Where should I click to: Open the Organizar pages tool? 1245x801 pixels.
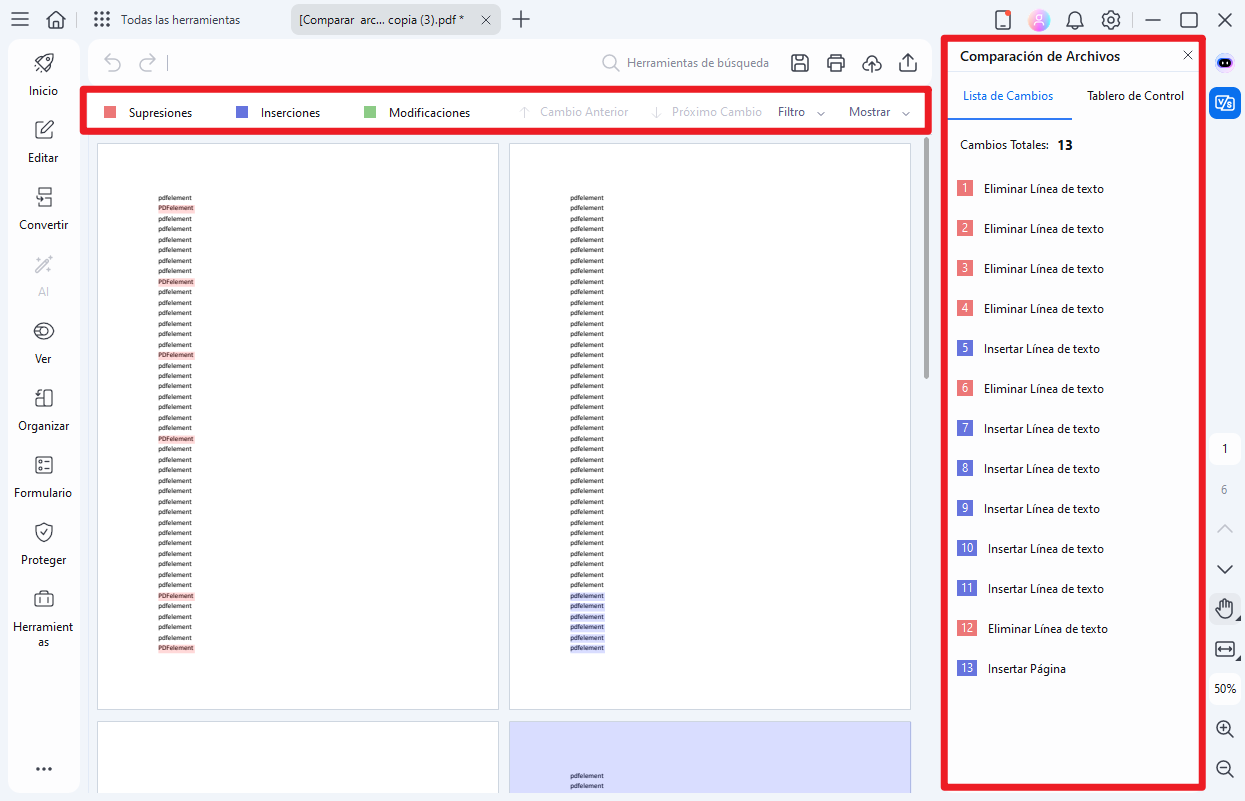tap(43, 408)
